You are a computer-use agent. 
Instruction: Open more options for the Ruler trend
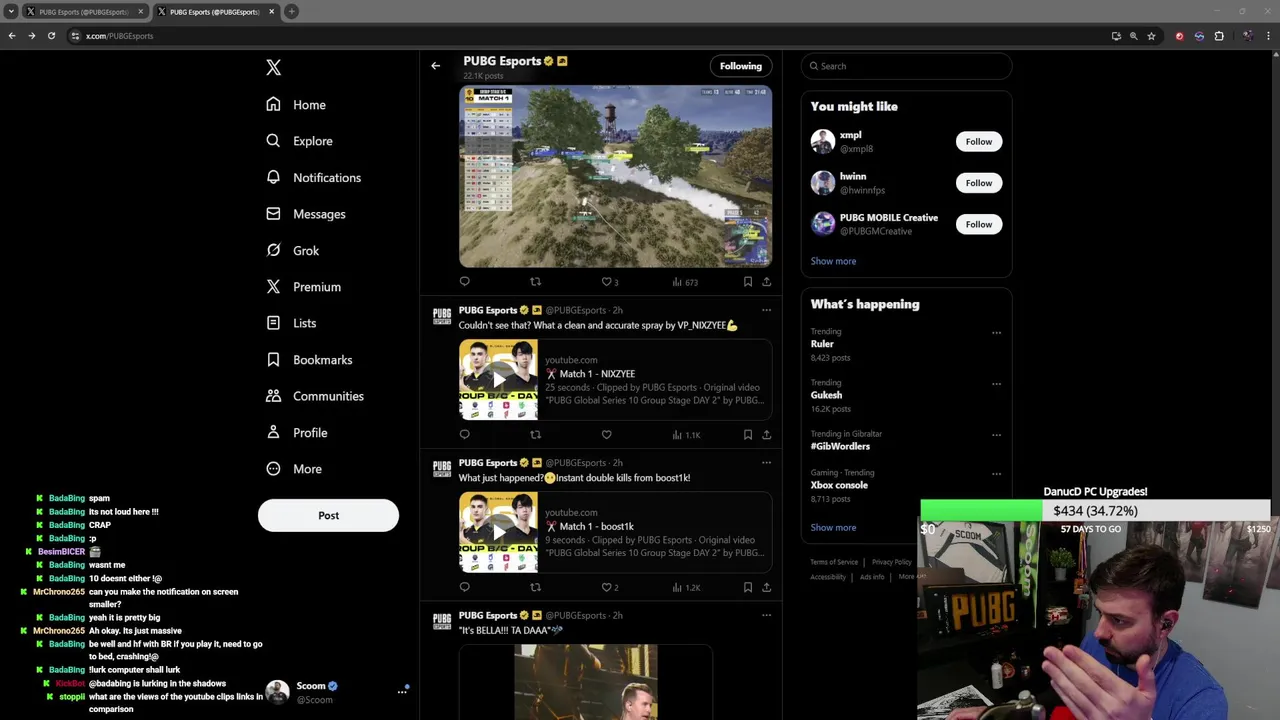click(x=996, y=333)
